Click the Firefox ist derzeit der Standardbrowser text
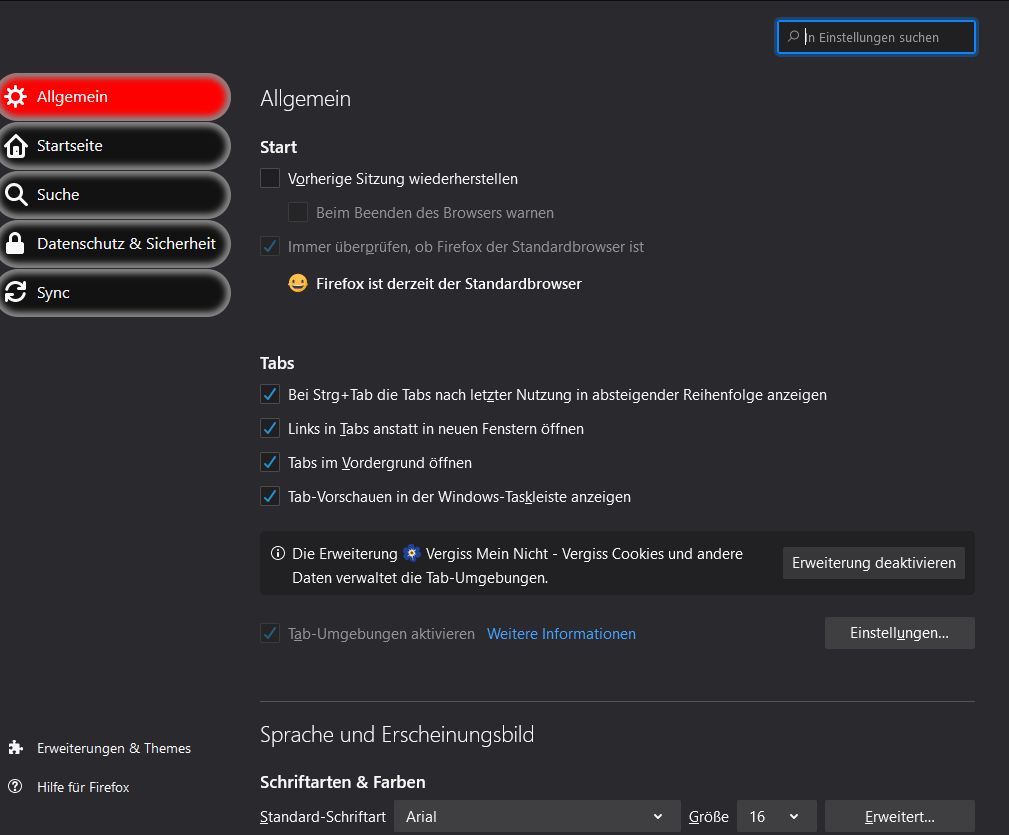The width and height of the screenshot is (1009, 835). (x=449, y=284)
